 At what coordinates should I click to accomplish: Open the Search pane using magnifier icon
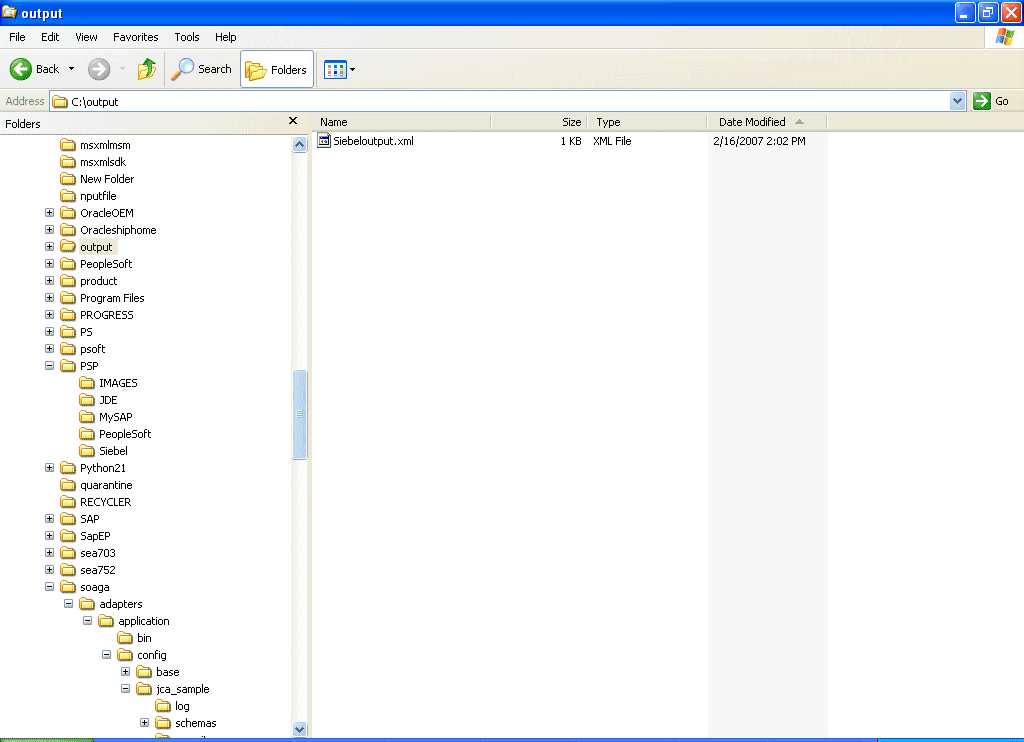pyautogui.click(x=183, y=70)
